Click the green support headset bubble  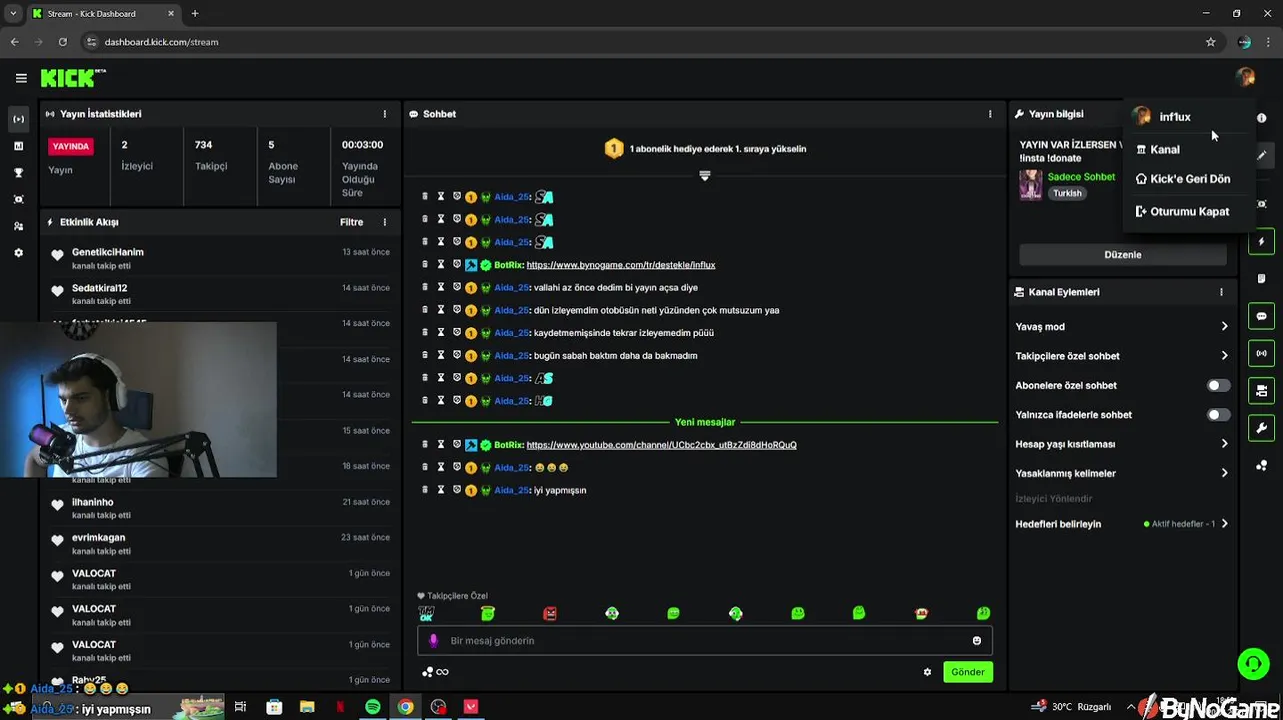(x=1253, y=663)
